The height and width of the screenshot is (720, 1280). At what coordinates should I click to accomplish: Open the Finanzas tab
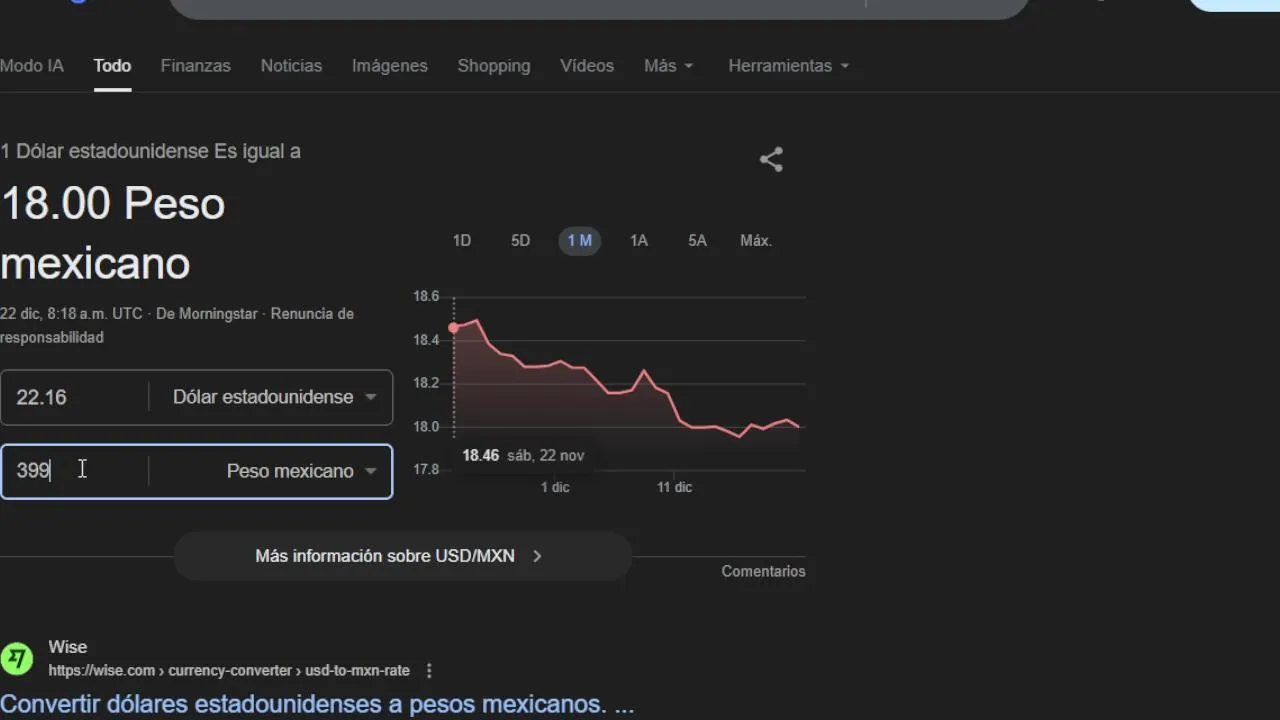click(x=195, y=66)
